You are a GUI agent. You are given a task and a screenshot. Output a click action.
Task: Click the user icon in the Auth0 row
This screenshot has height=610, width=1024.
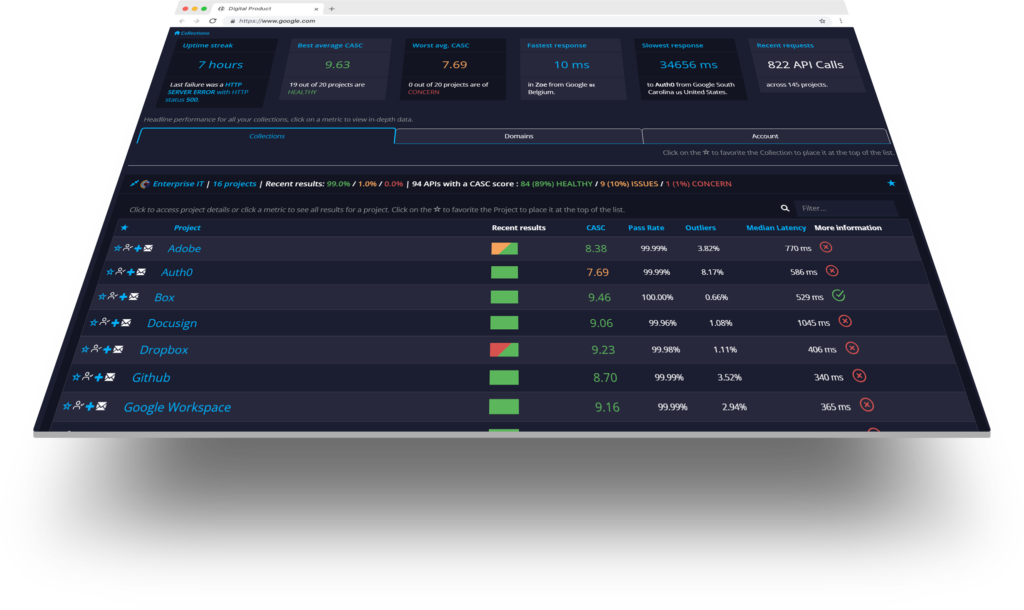pyautogui.click(x=120, y=271)
